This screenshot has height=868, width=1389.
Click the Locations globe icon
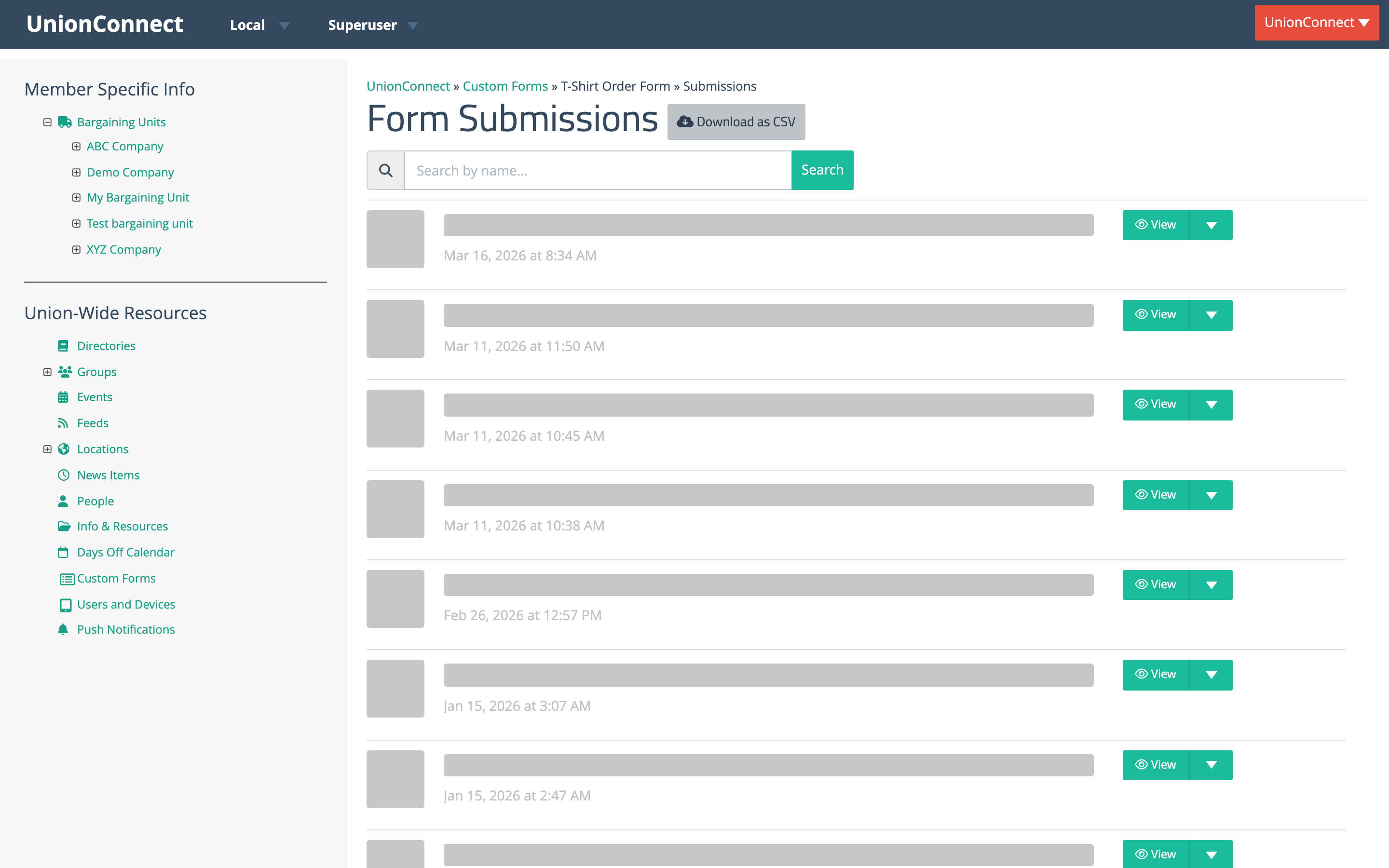(64, 449)
